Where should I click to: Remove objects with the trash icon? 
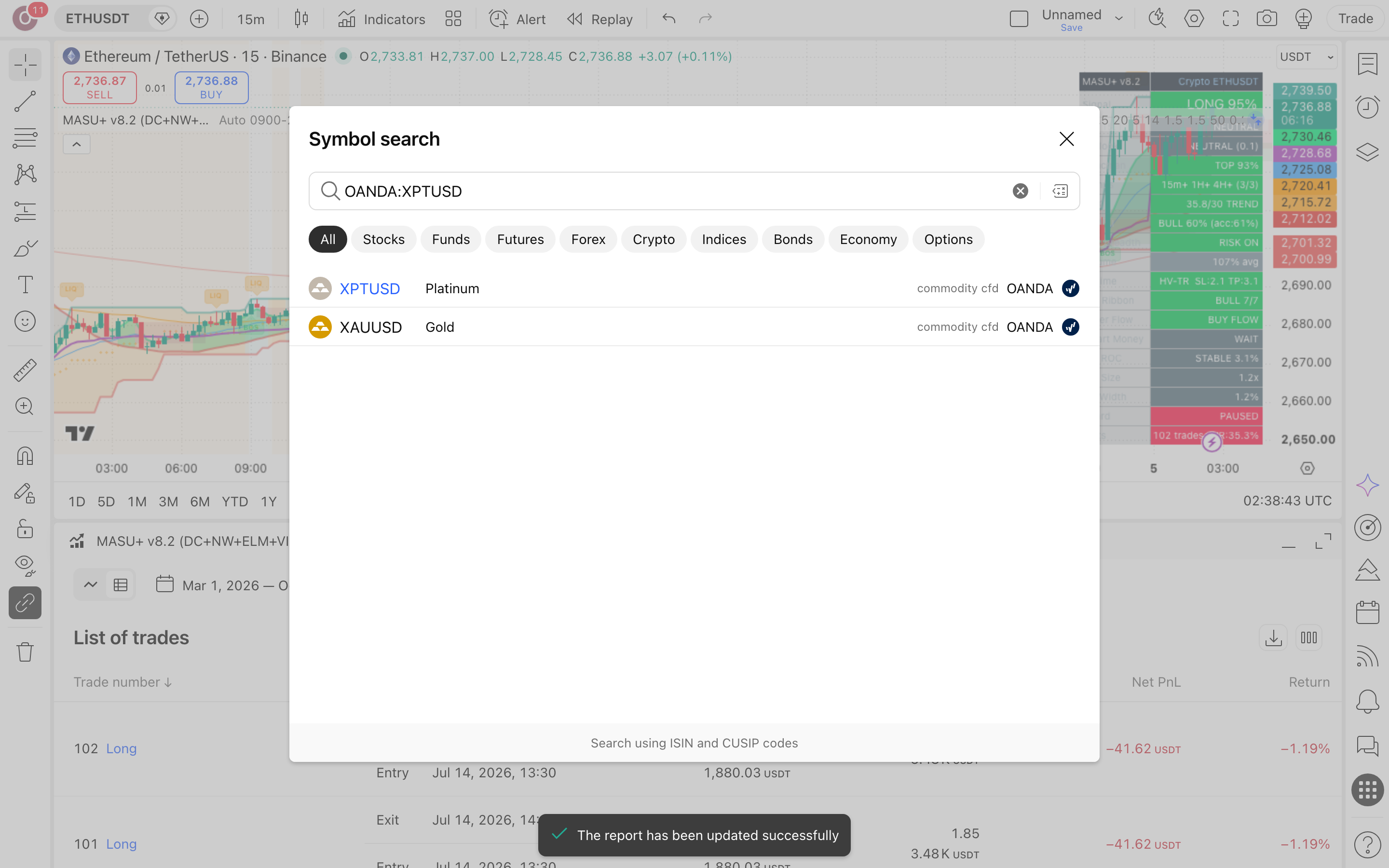pyautogui.click(x=25, y=651)
